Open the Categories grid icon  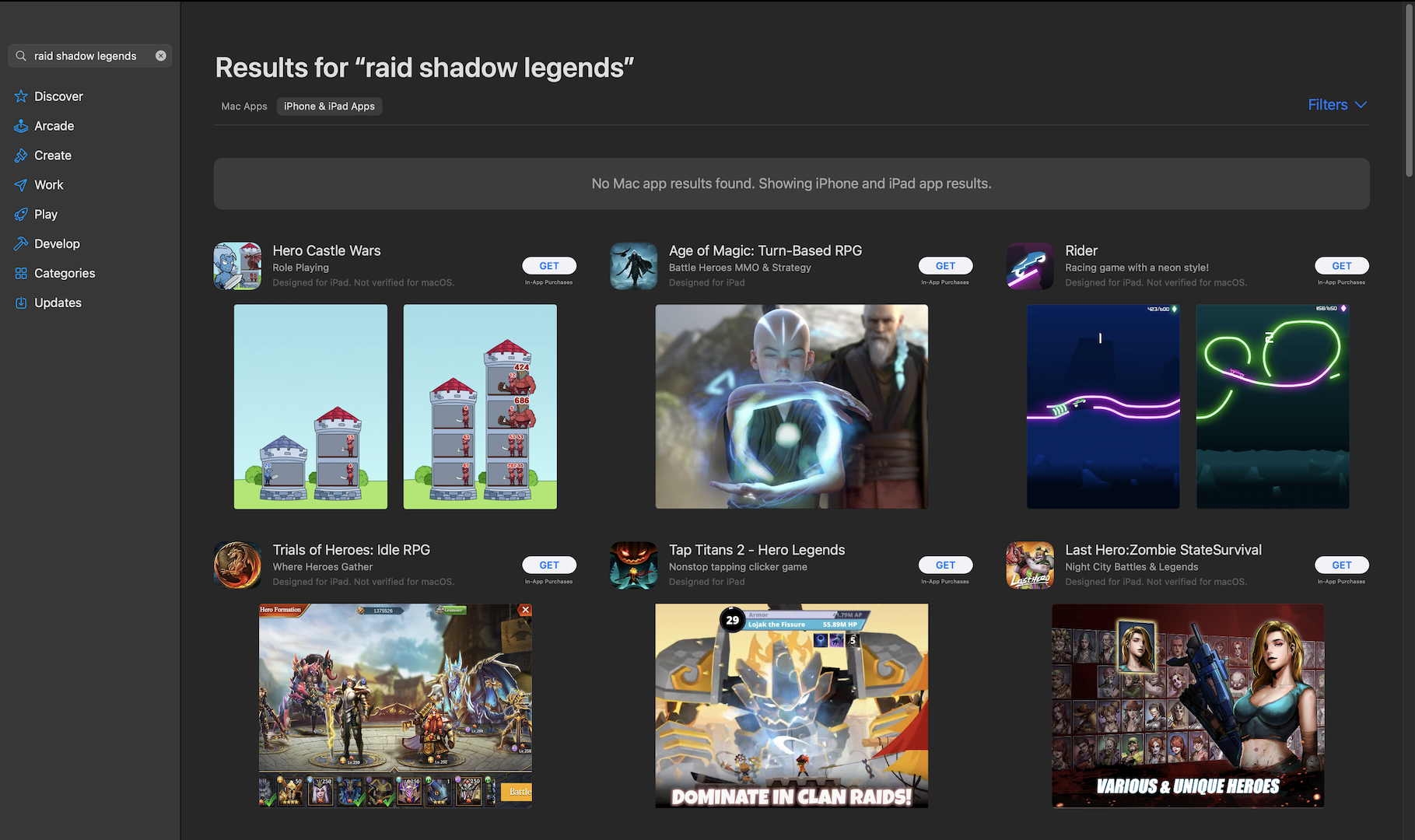coord(21,274)
